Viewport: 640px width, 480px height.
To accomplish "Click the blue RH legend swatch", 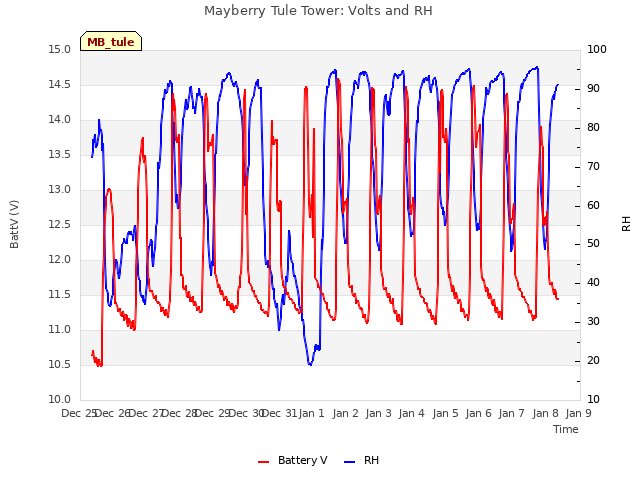I will 350,462.
